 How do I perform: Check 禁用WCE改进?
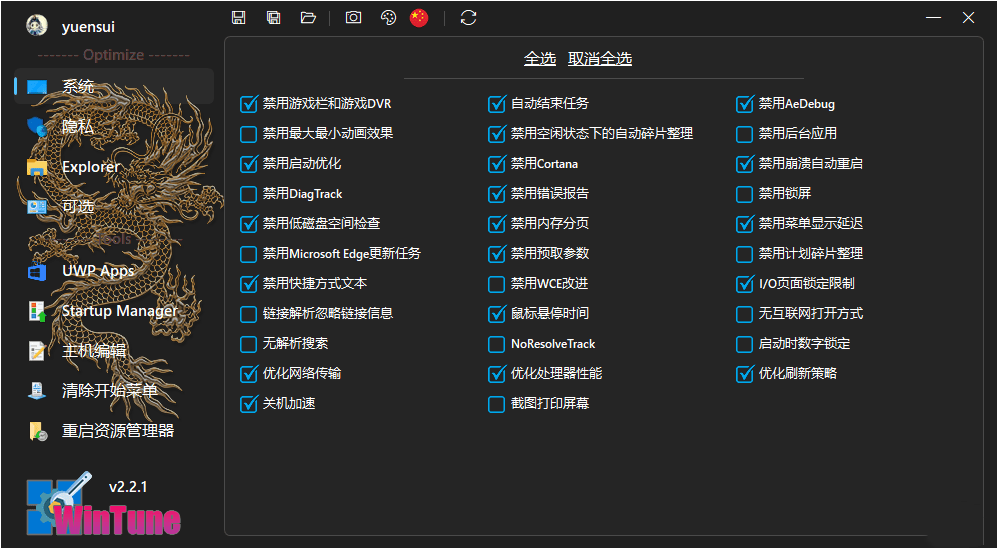tap(496, 284)
